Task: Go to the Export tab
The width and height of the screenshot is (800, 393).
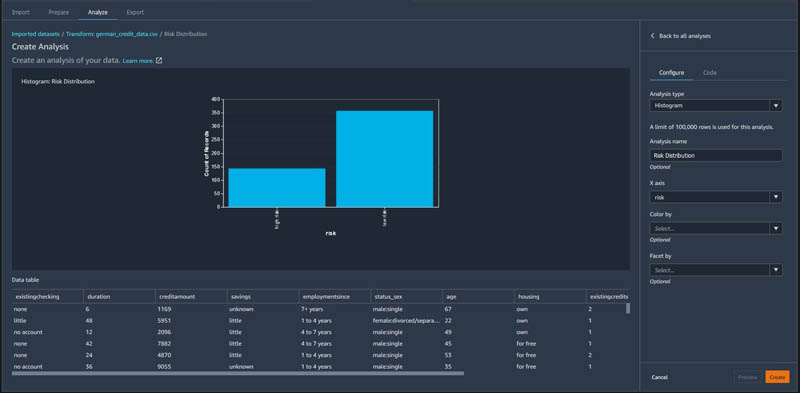Action: coord(135,12)
